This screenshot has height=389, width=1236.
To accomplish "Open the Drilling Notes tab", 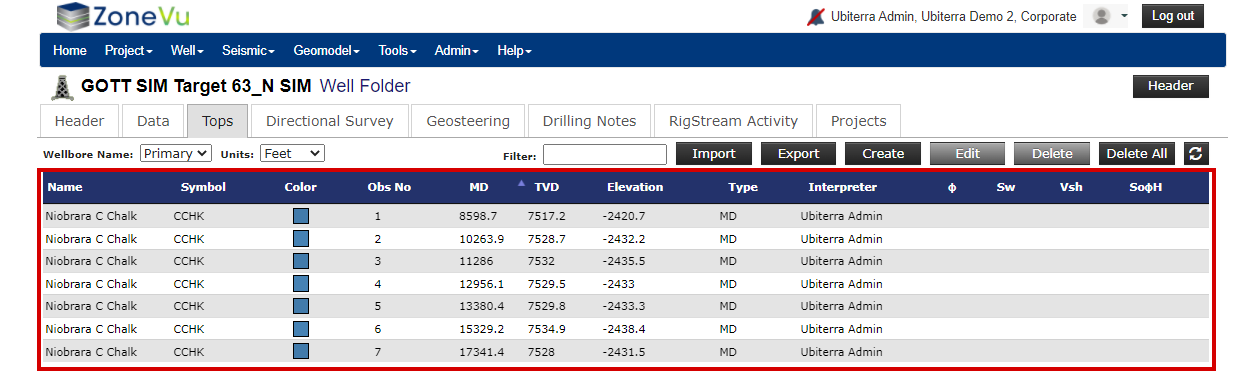I will coord(590,121).
